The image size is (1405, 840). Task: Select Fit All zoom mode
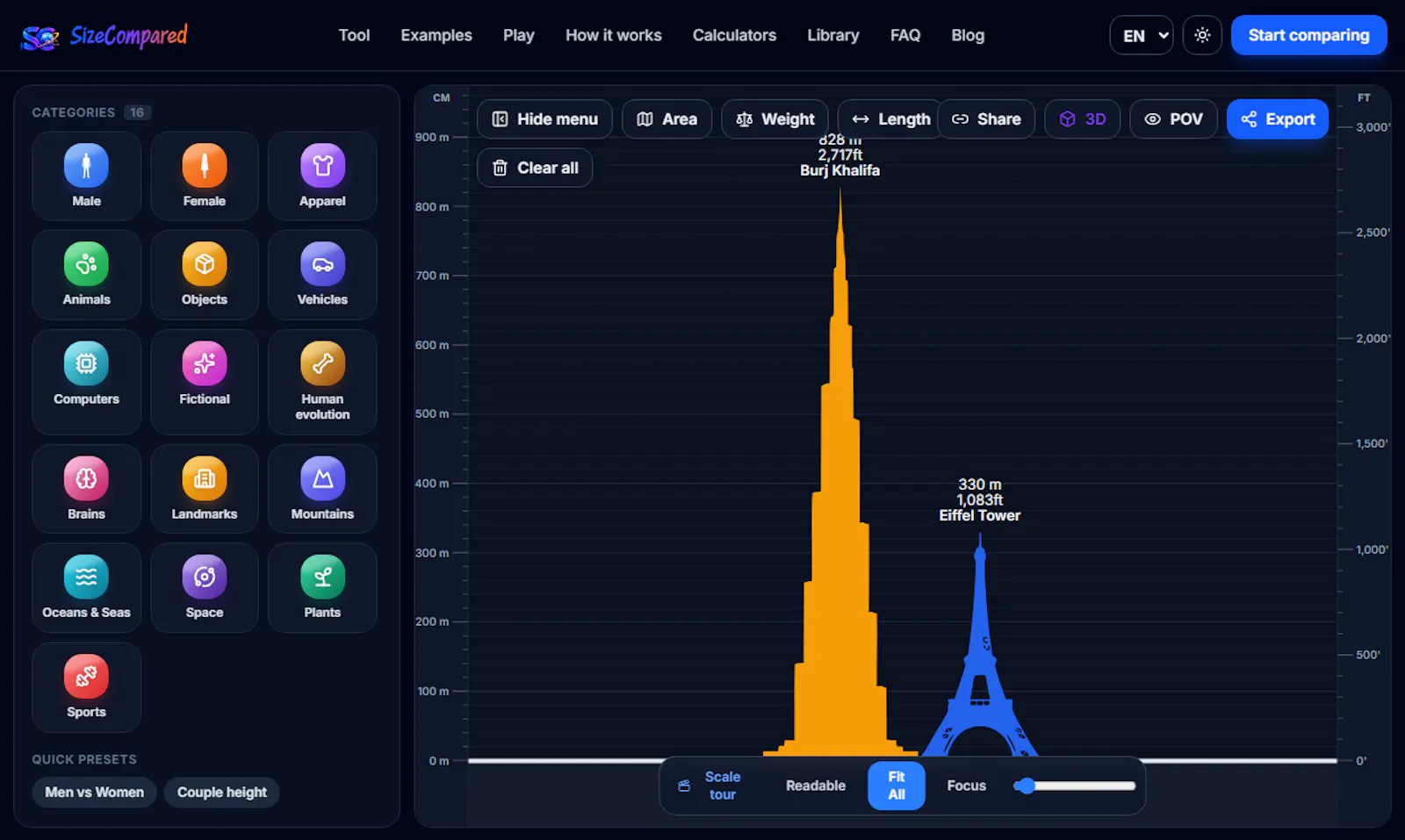pyautogui.click(x=897, y=786)
